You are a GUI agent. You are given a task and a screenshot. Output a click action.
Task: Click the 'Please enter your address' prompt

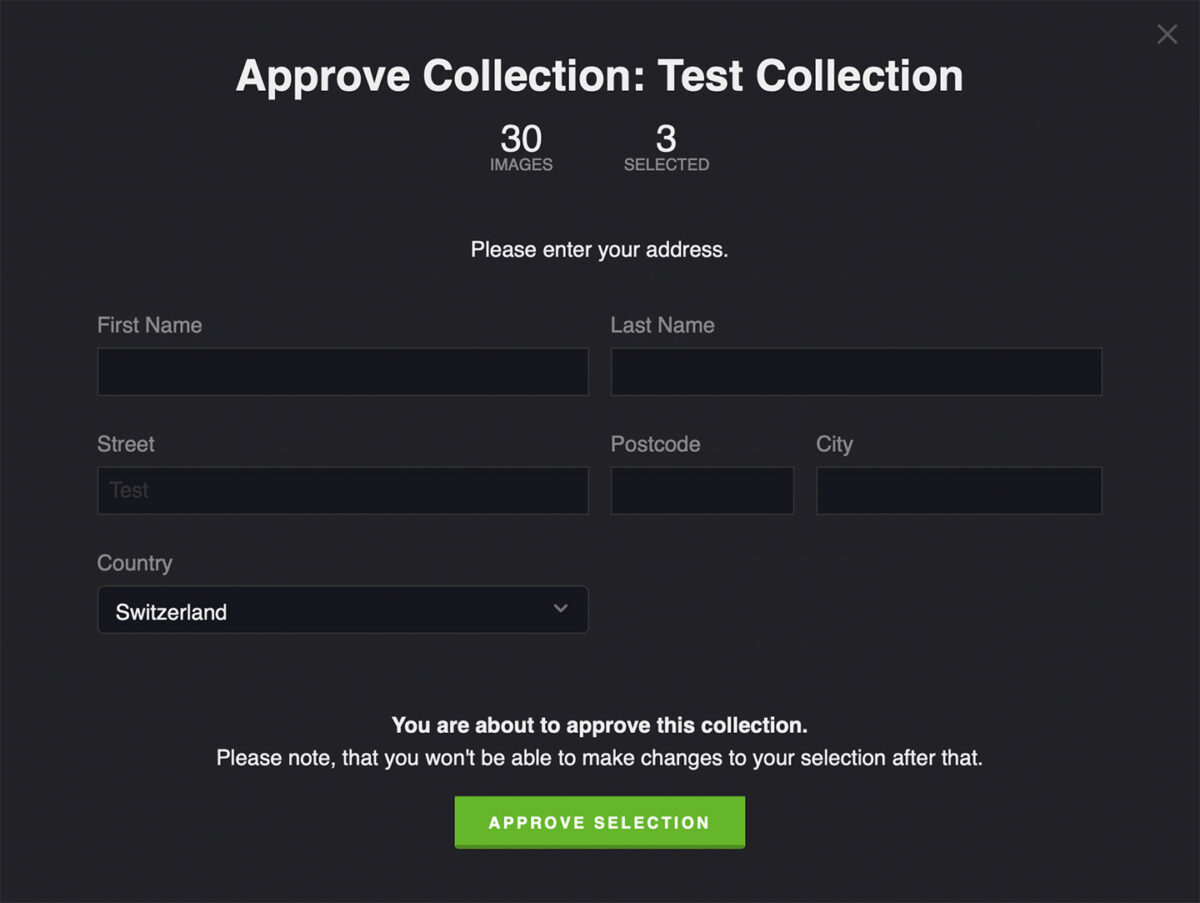tap(600, 249)
